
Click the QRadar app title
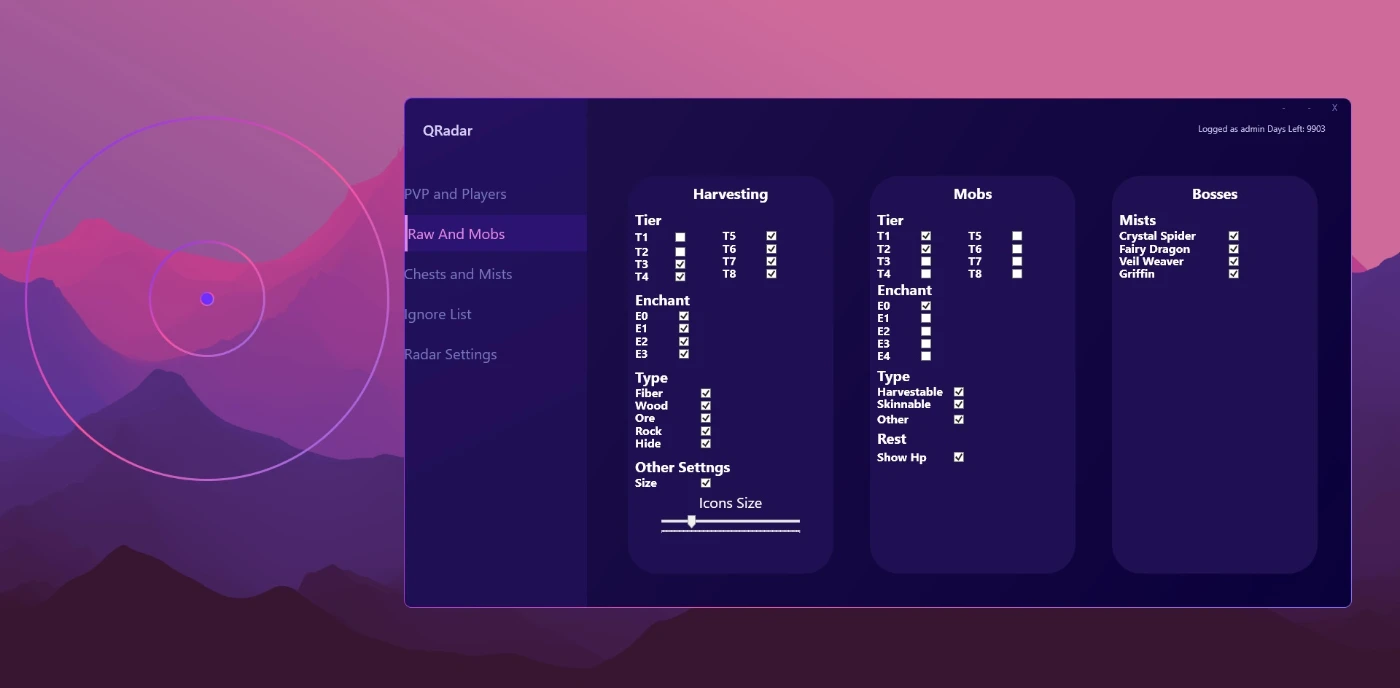pyautogui.click(x=447, y=131)
